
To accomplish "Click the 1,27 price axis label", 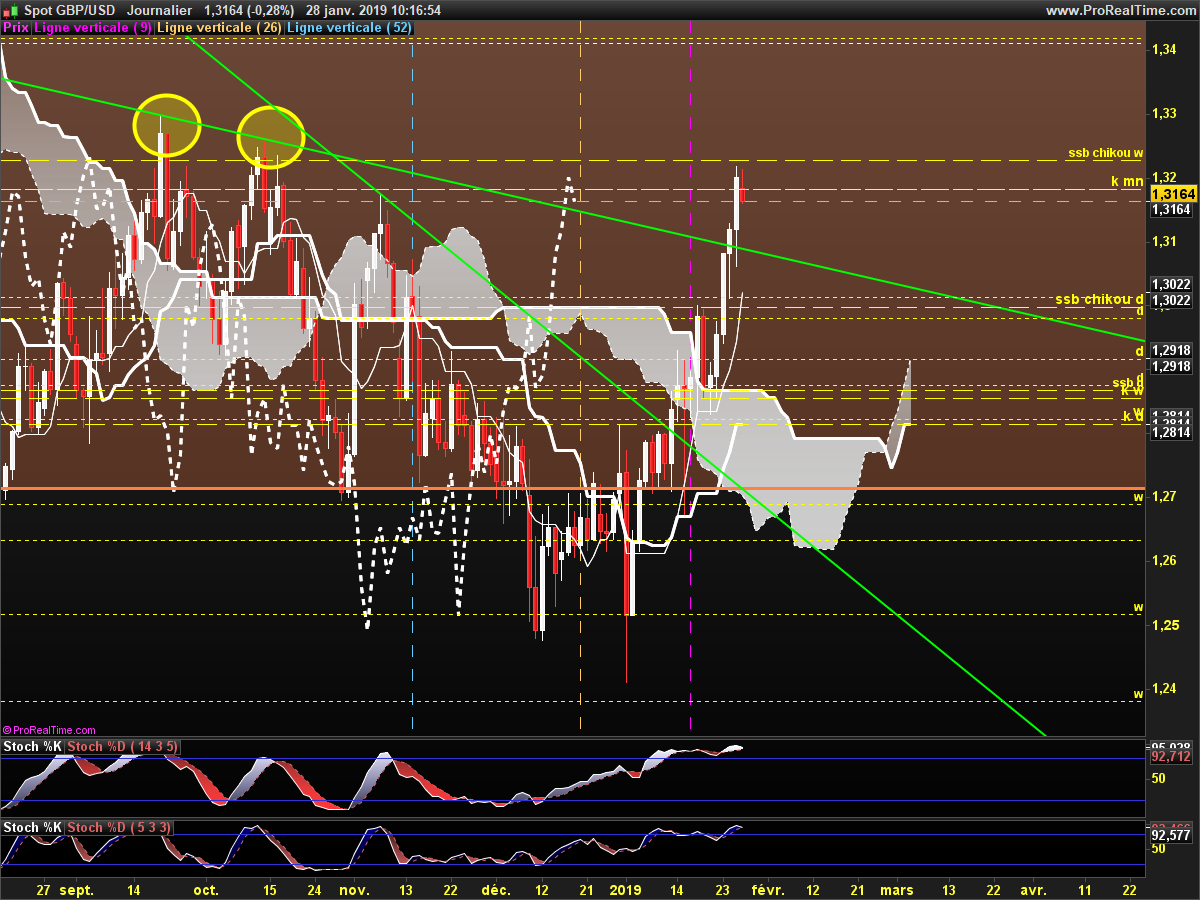I will (1163, 497).
